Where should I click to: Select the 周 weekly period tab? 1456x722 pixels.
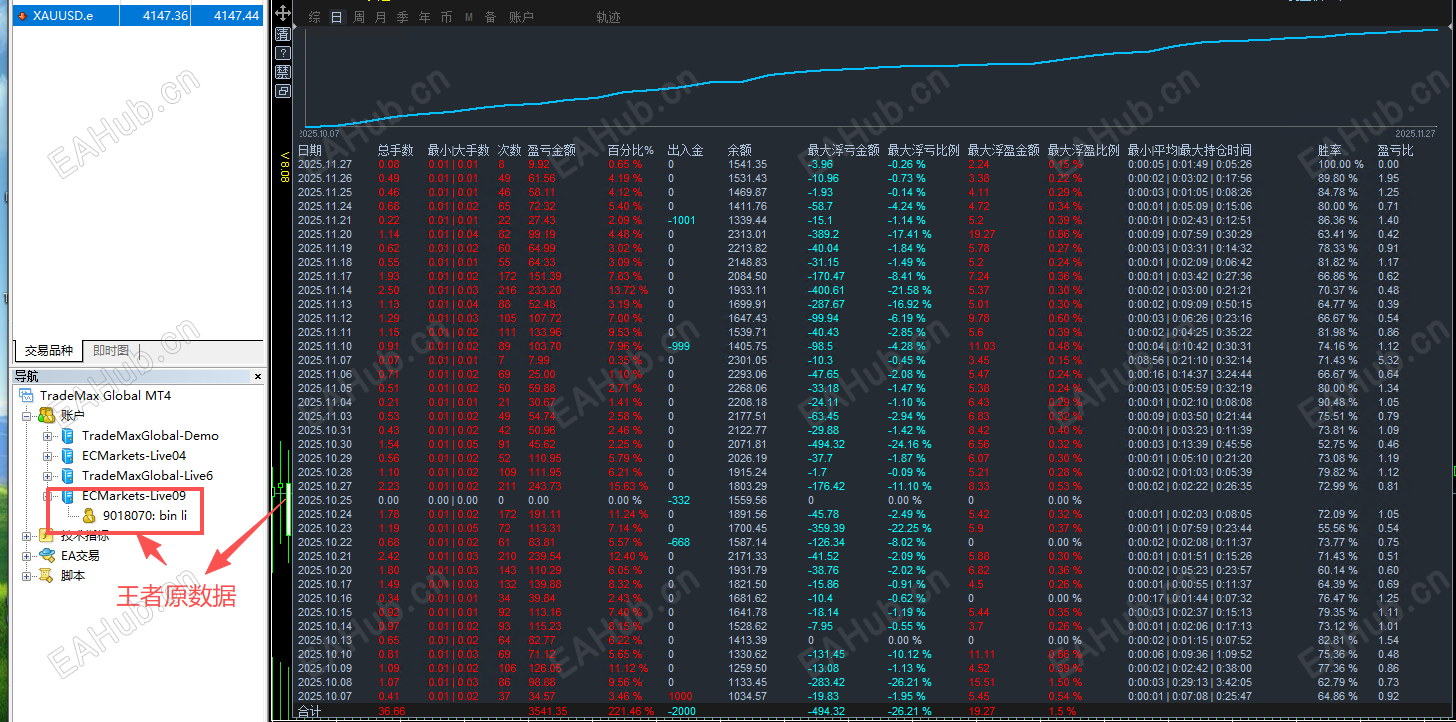(x=359, y=17)
